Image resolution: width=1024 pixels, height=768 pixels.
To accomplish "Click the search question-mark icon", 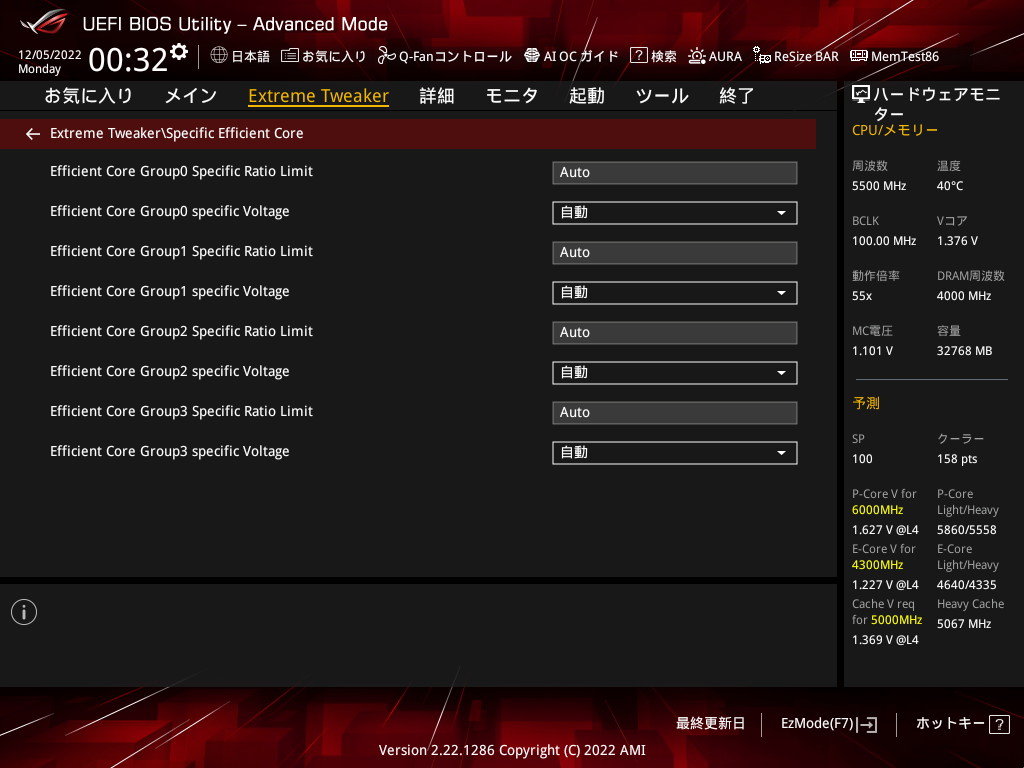I will pos(638,56).
